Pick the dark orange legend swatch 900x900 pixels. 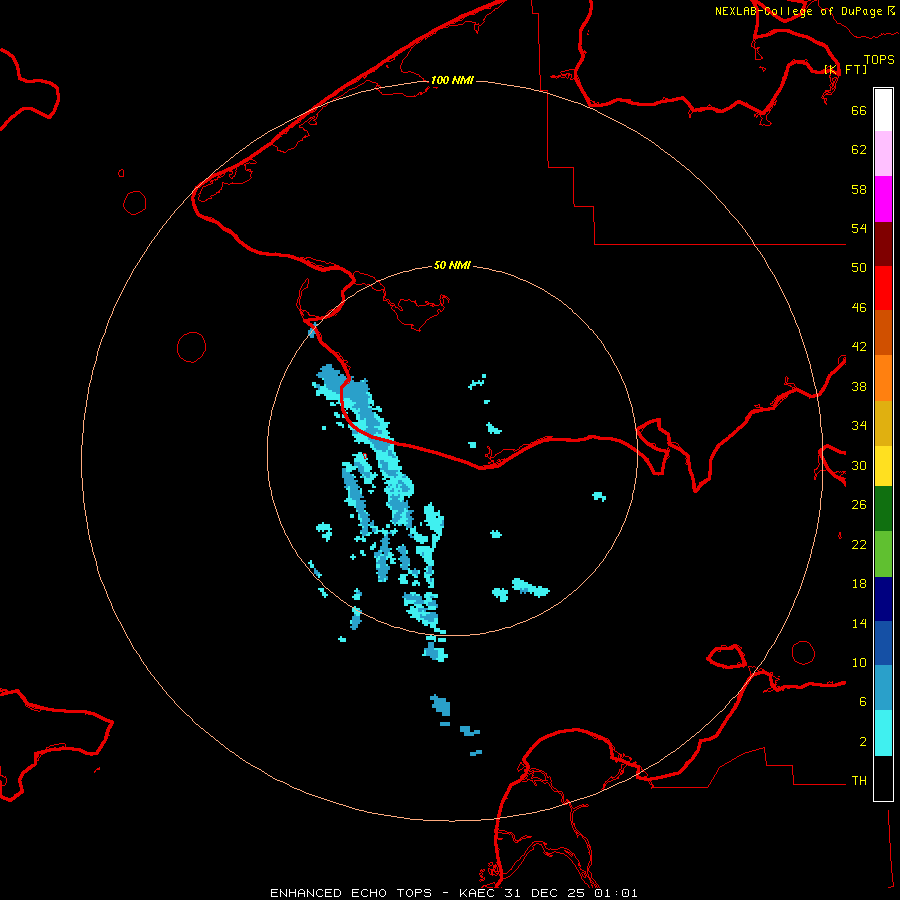point(883,332)
